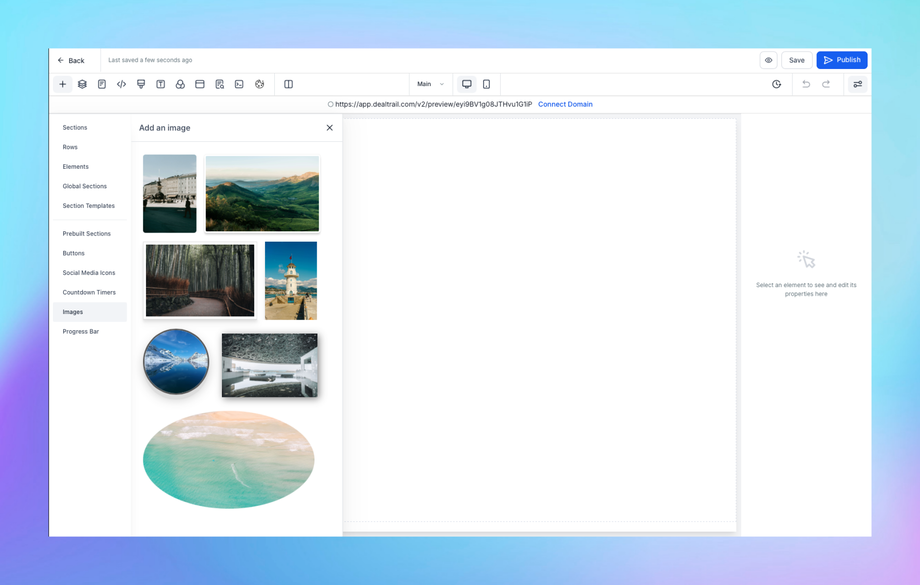920x585 pixels.
Task: Open the Countdown Timers category
Action: [x=89, y=292]
